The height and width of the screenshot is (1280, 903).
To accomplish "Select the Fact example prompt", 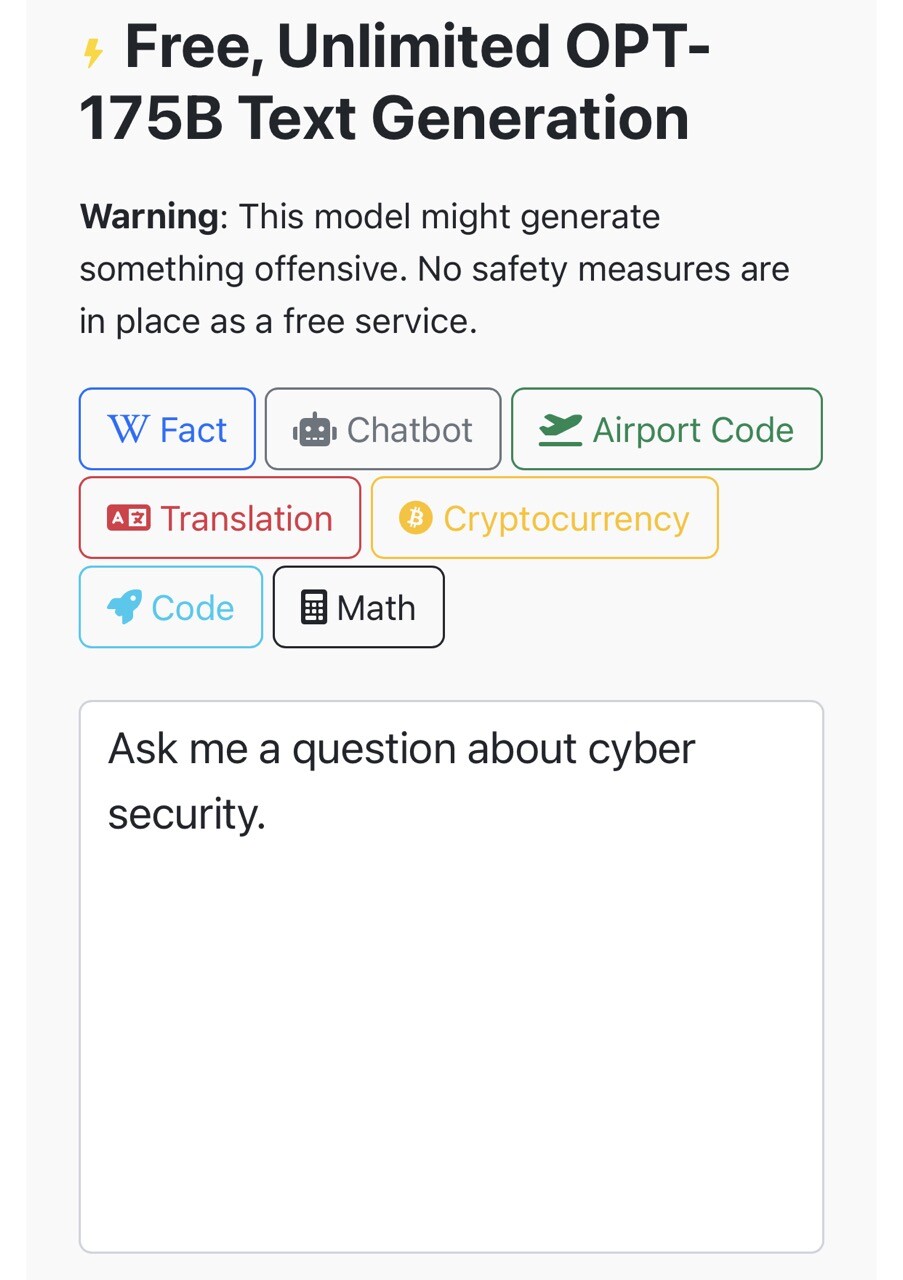I will (167, 429).
